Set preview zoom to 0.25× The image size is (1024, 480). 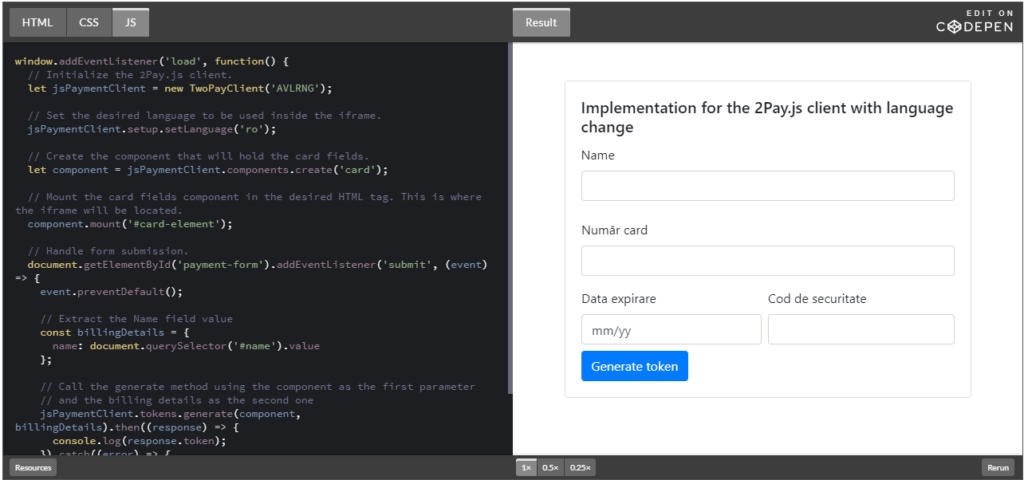tap(580, 468)
